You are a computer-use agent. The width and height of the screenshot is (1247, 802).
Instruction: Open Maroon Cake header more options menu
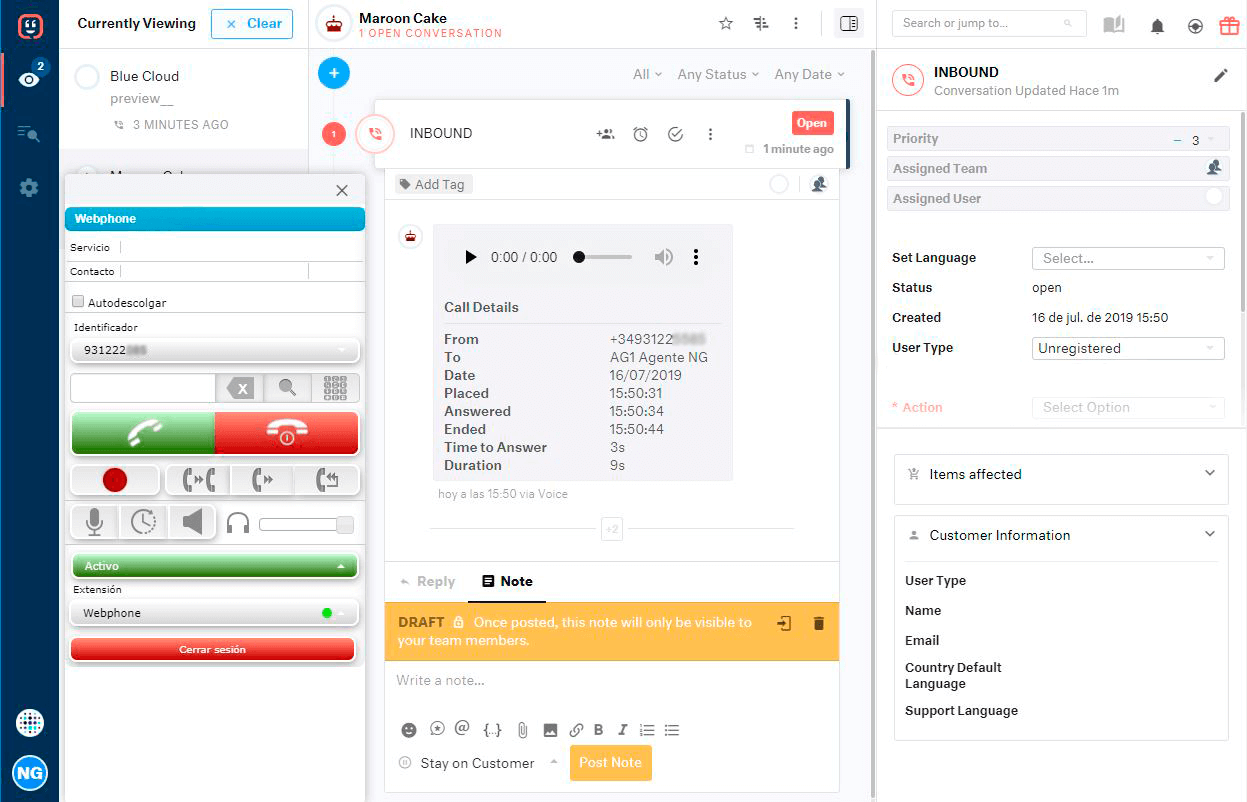coord(796,24)
